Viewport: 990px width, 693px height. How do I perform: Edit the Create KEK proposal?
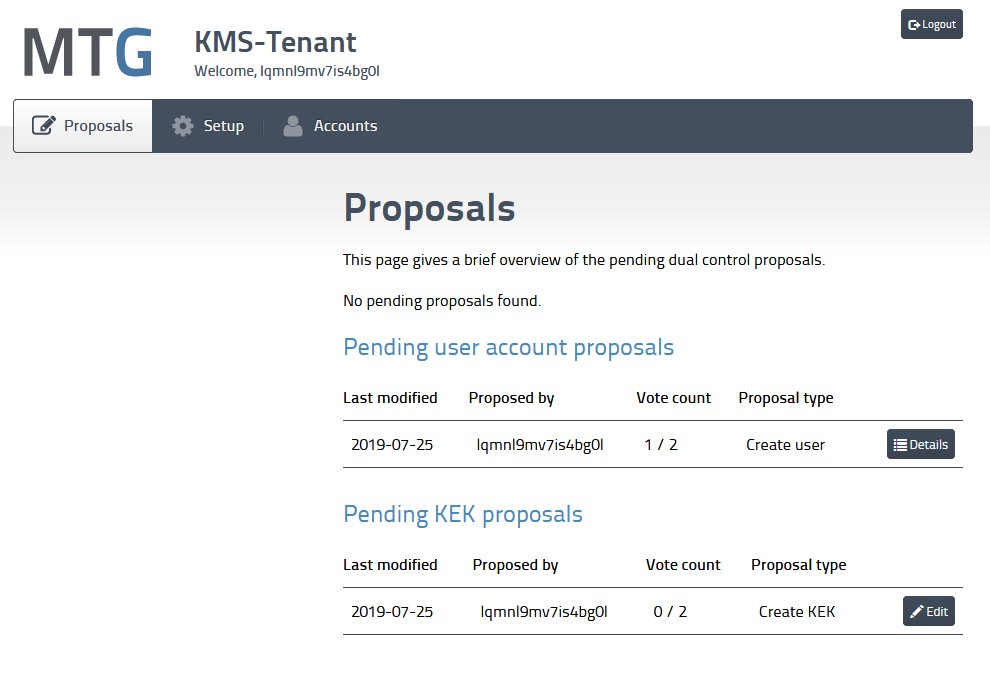click(928, 611)
